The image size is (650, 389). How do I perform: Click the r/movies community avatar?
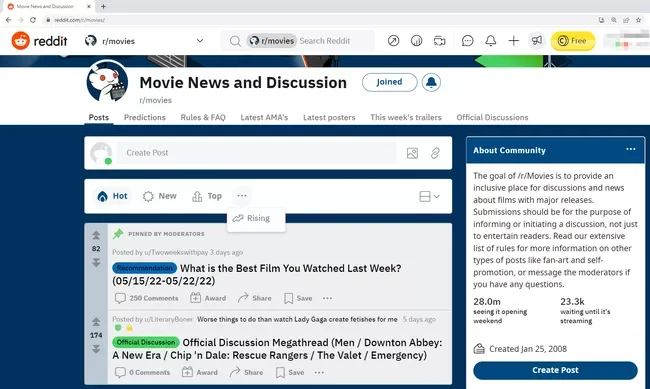click(x=107, y=81)
